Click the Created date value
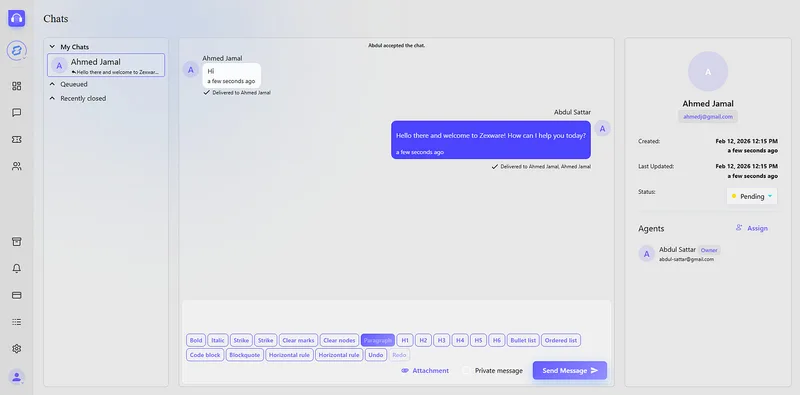The height and width of the screenshot is (395, 800). click(746, 145)
